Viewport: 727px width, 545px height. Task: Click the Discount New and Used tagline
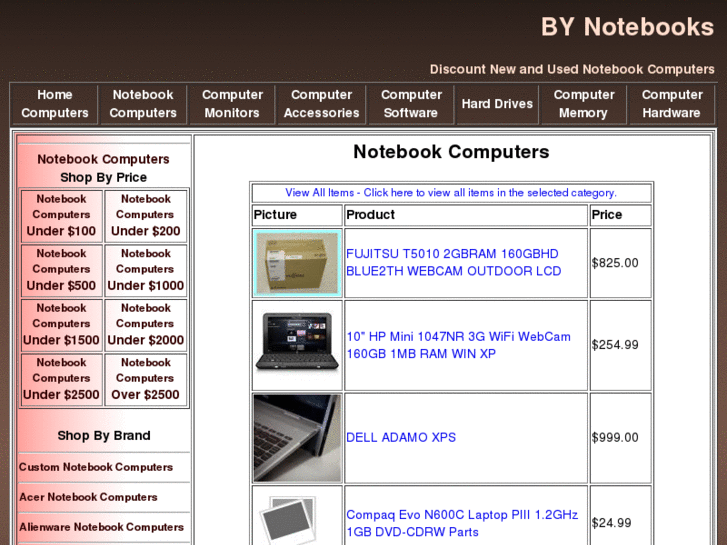tap(572, 69)
